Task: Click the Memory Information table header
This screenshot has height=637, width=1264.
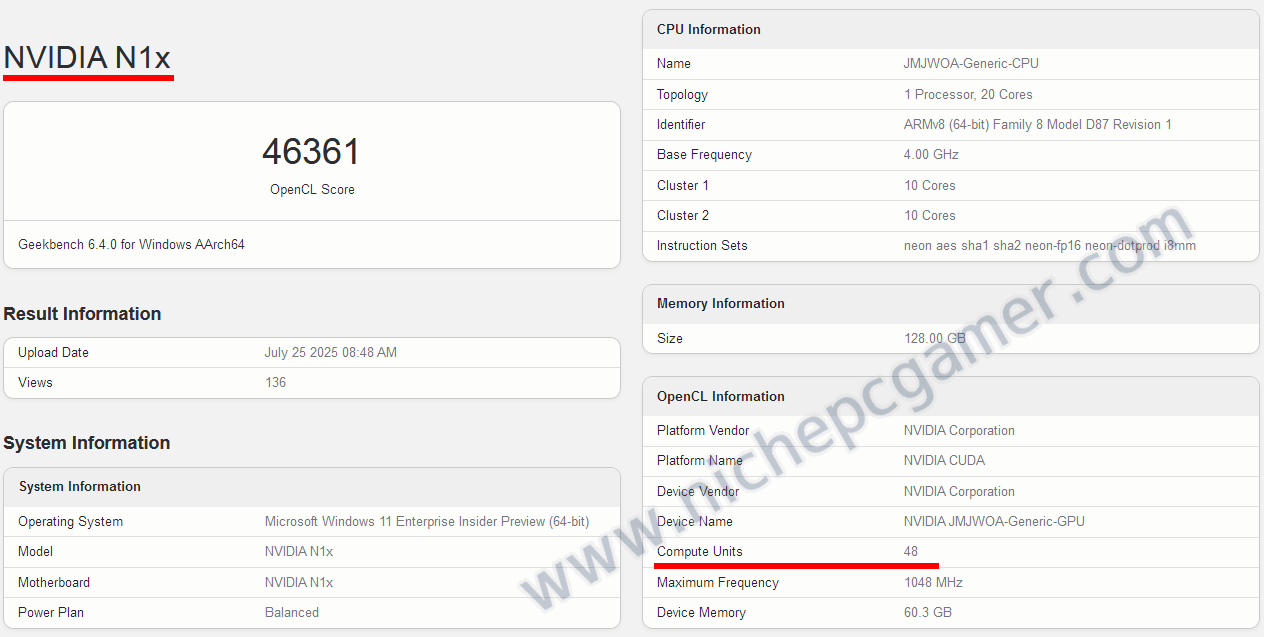Action: click(x=721, y=303)
